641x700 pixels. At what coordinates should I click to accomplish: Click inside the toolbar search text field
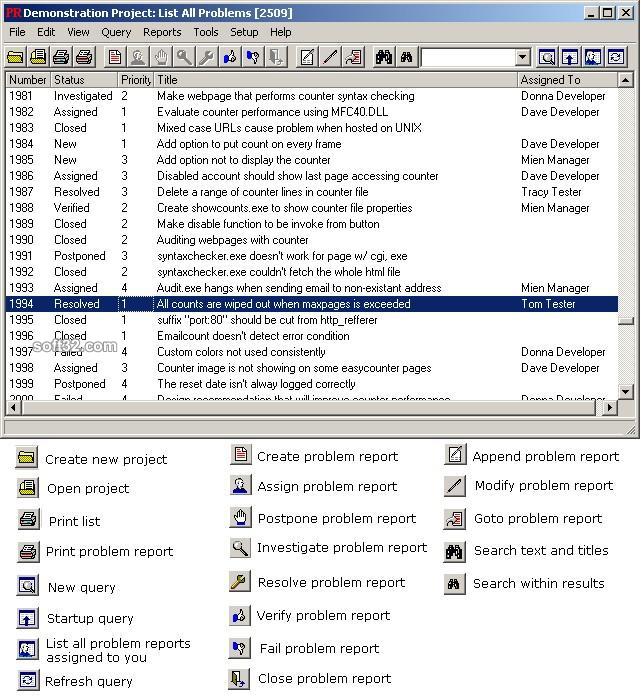(x=468, y=57)
